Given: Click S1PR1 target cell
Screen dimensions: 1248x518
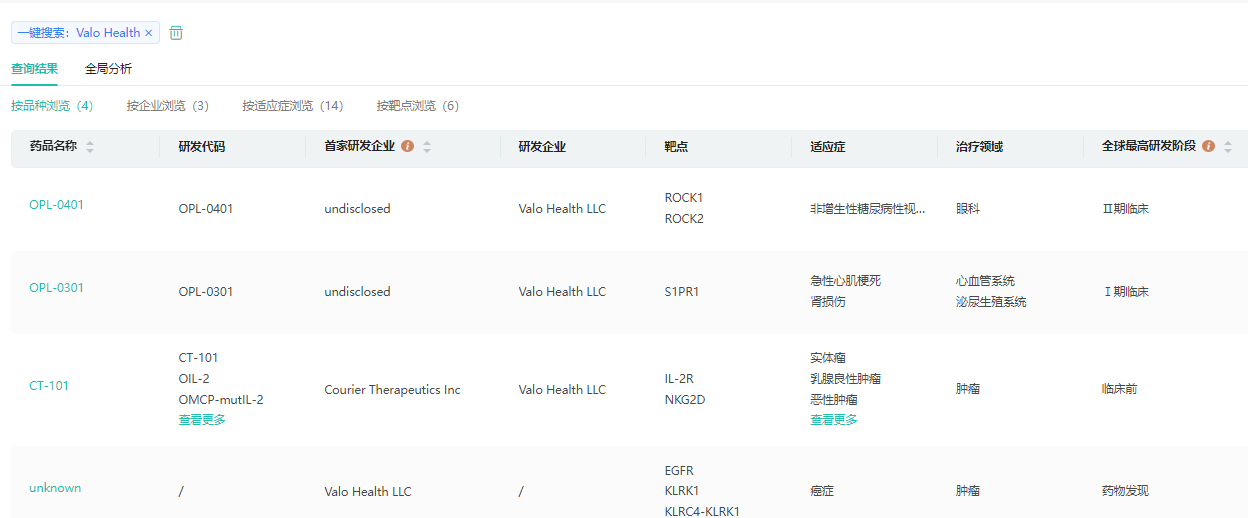Looking at the screenshot, I should click(x=682, y=292).
